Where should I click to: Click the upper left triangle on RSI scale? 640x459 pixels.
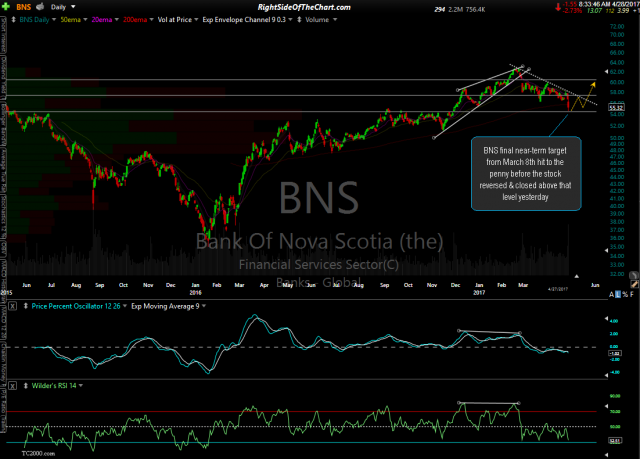click(x=606, y=406)
